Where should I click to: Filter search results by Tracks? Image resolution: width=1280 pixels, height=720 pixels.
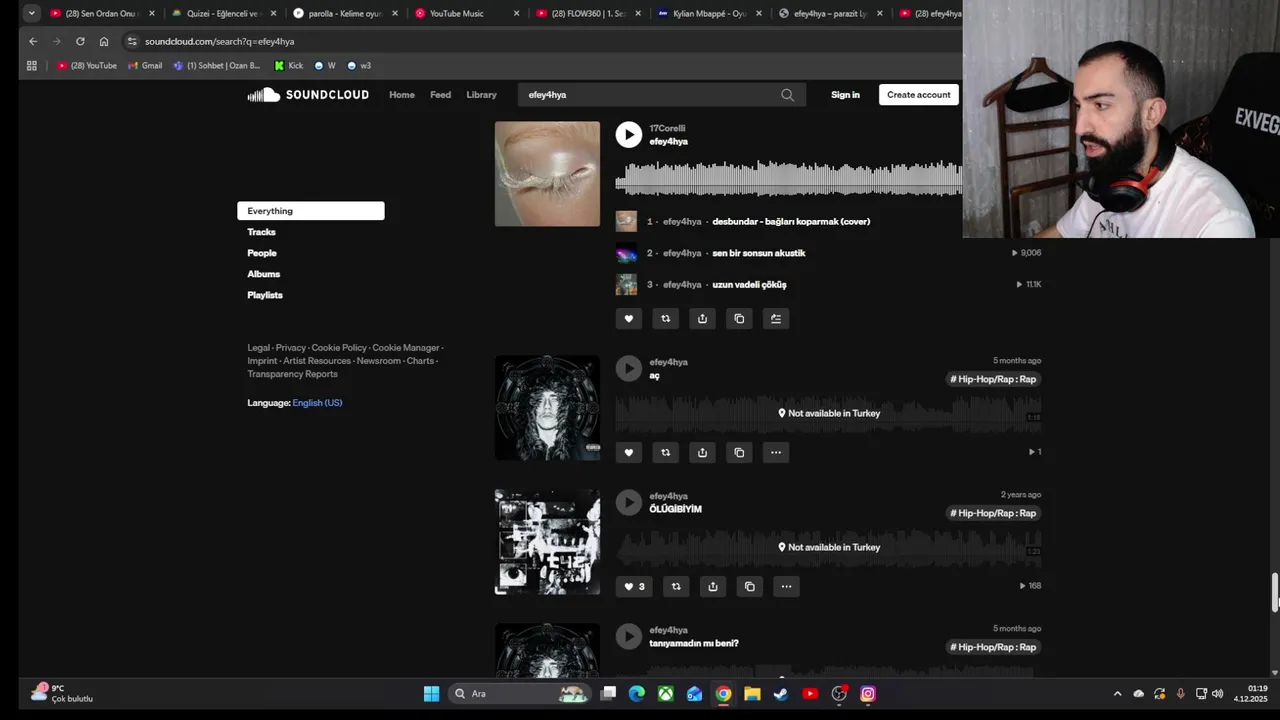pyautogui.click(x=261, y=232)
